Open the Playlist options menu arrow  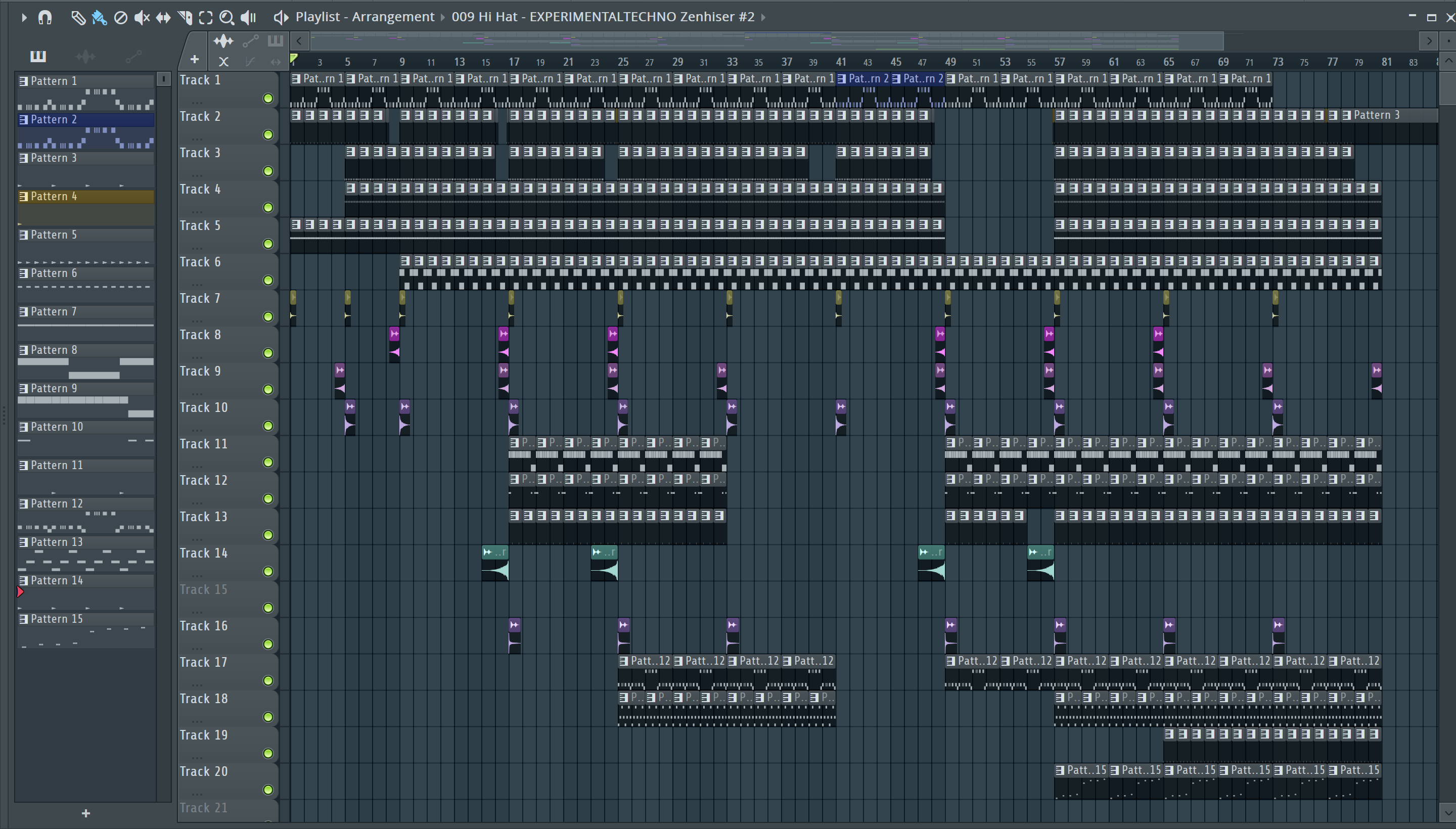[24, 18]
